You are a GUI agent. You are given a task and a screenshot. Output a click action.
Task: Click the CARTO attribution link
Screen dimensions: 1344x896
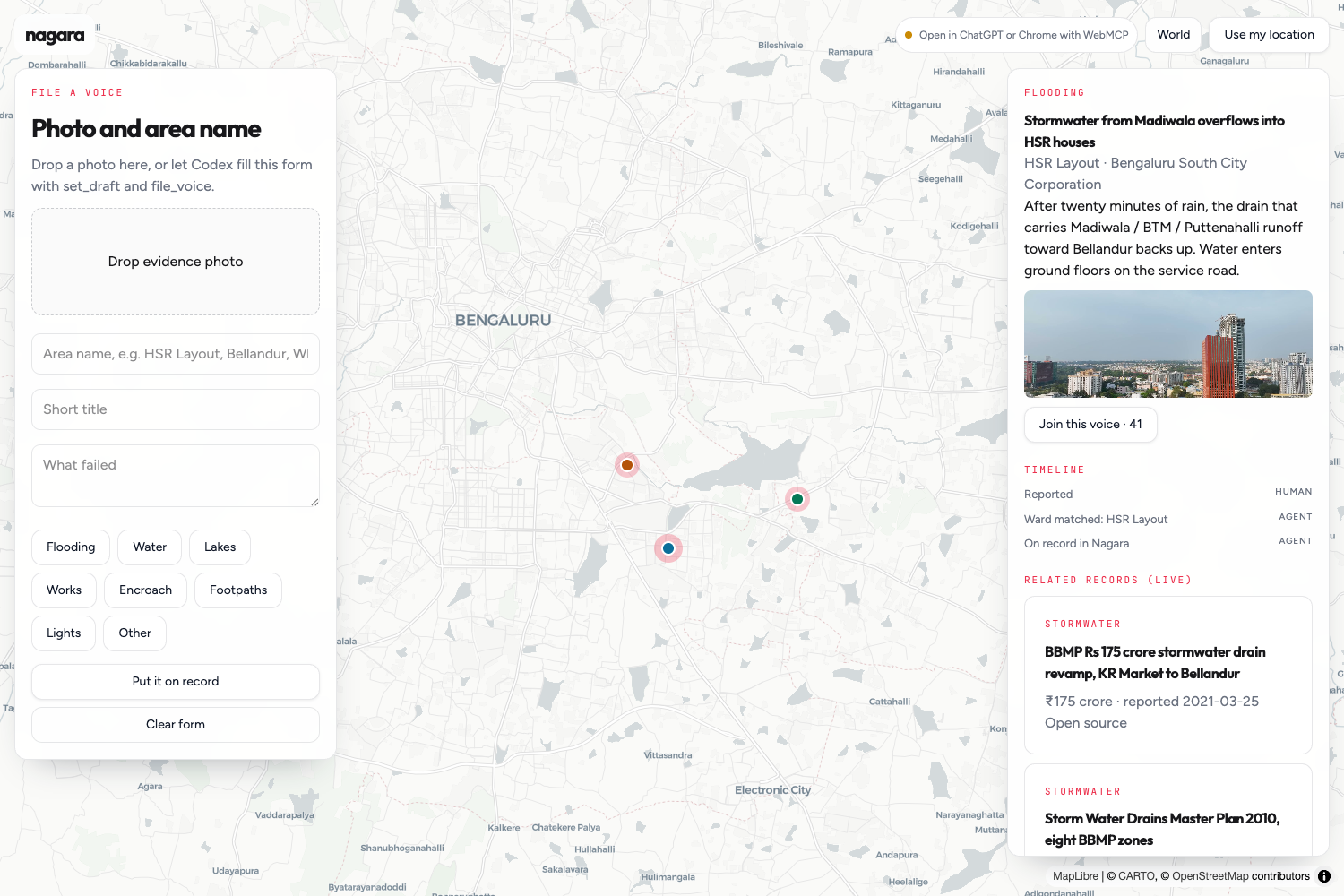[1137, 876]
